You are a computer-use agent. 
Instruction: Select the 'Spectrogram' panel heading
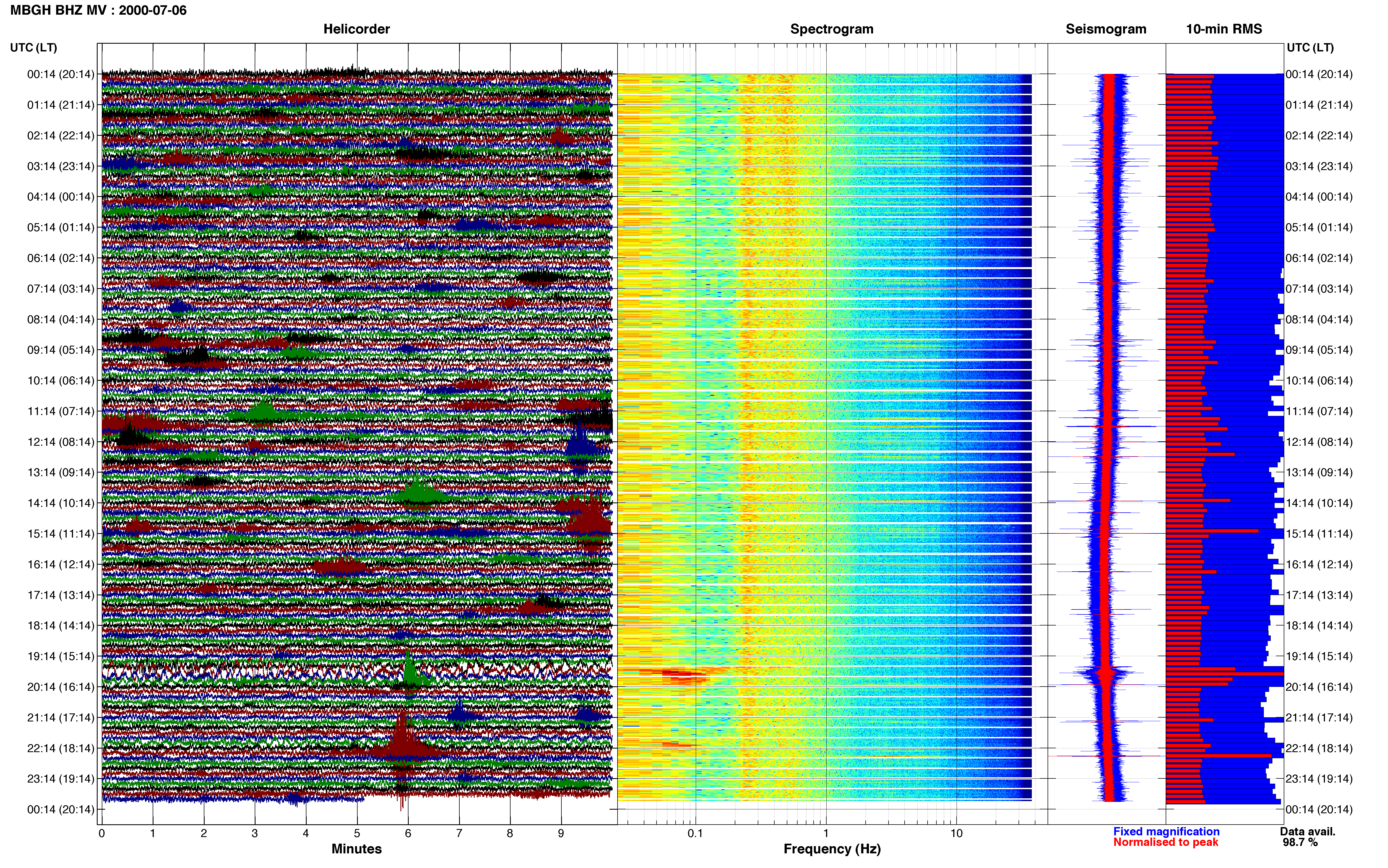pos(832,29)
